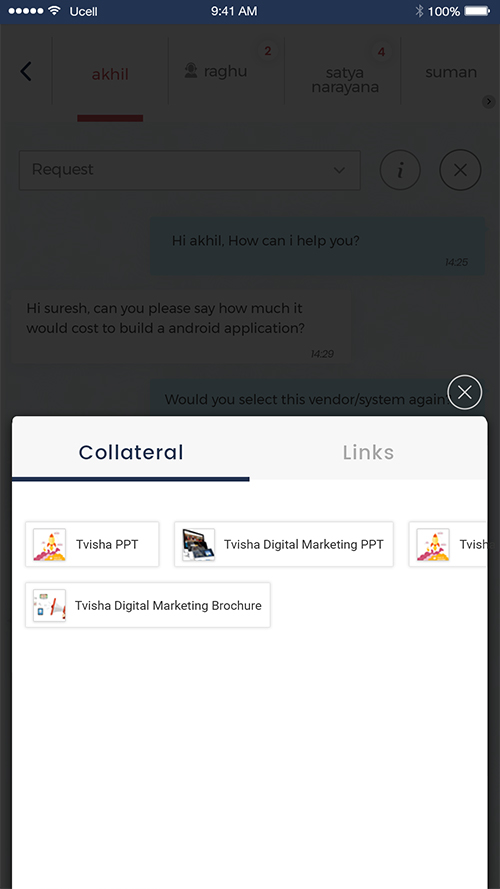Switch to the Links tab
The width and height of the screenshot is (500, 889).
pyautogui.click(x=368, y=452)
